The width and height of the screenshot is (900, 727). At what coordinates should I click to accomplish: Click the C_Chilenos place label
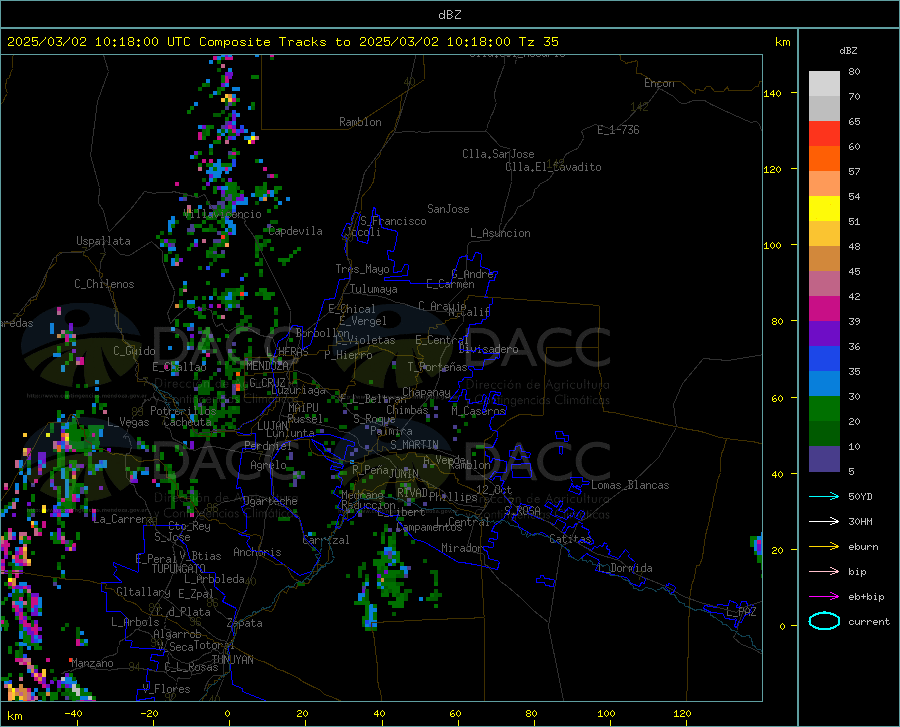point(104,284)
